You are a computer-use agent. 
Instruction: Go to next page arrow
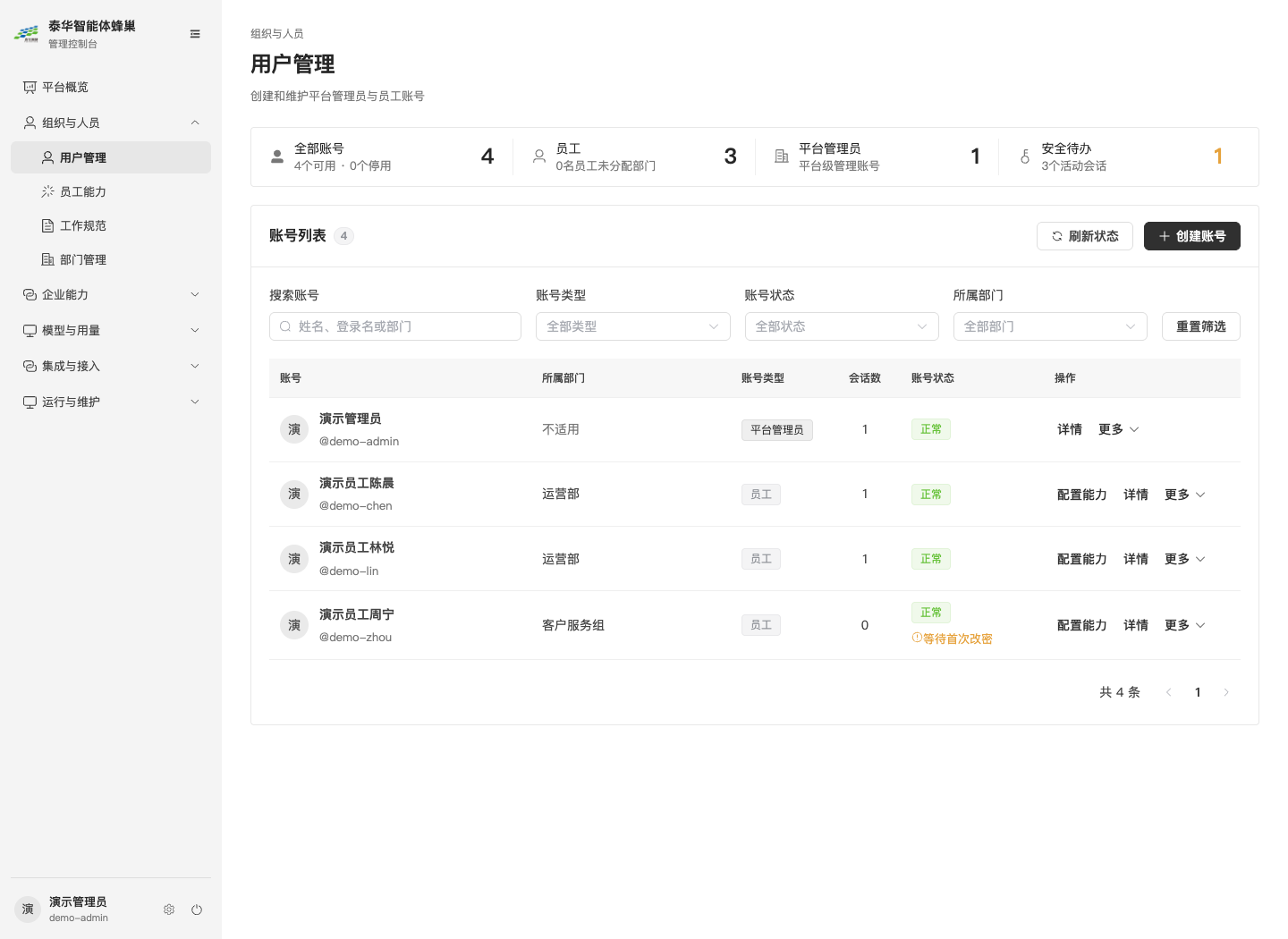pyautogui.click(x=1226, y=692)
